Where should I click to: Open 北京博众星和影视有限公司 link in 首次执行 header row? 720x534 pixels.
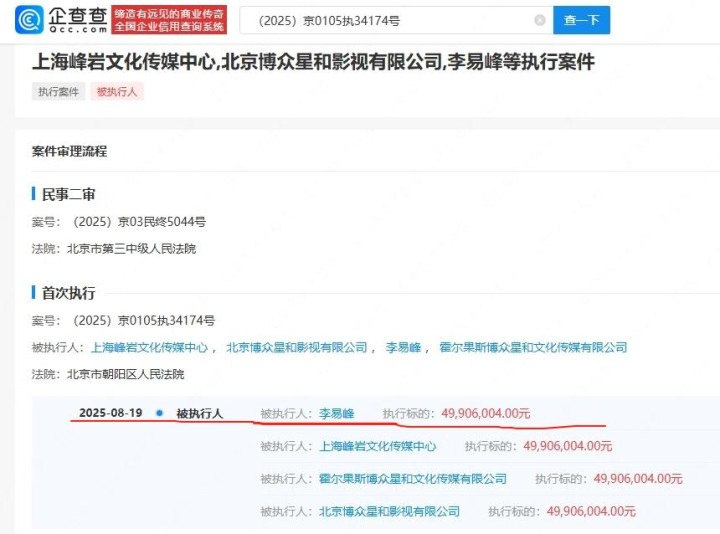point(297,348)
